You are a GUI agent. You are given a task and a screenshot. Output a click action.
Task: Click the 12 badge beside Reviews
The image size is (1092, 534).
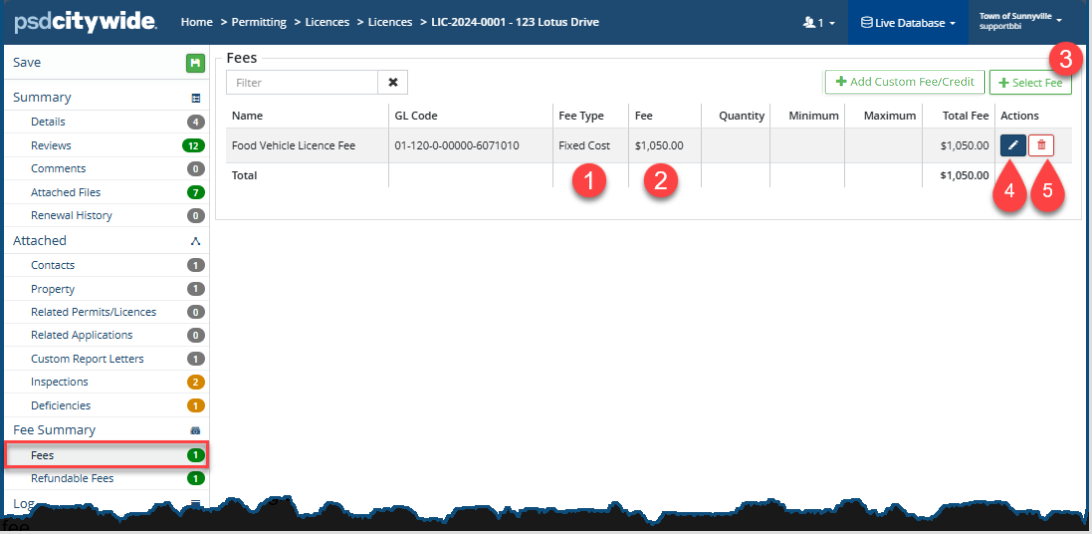click(196, 146)
